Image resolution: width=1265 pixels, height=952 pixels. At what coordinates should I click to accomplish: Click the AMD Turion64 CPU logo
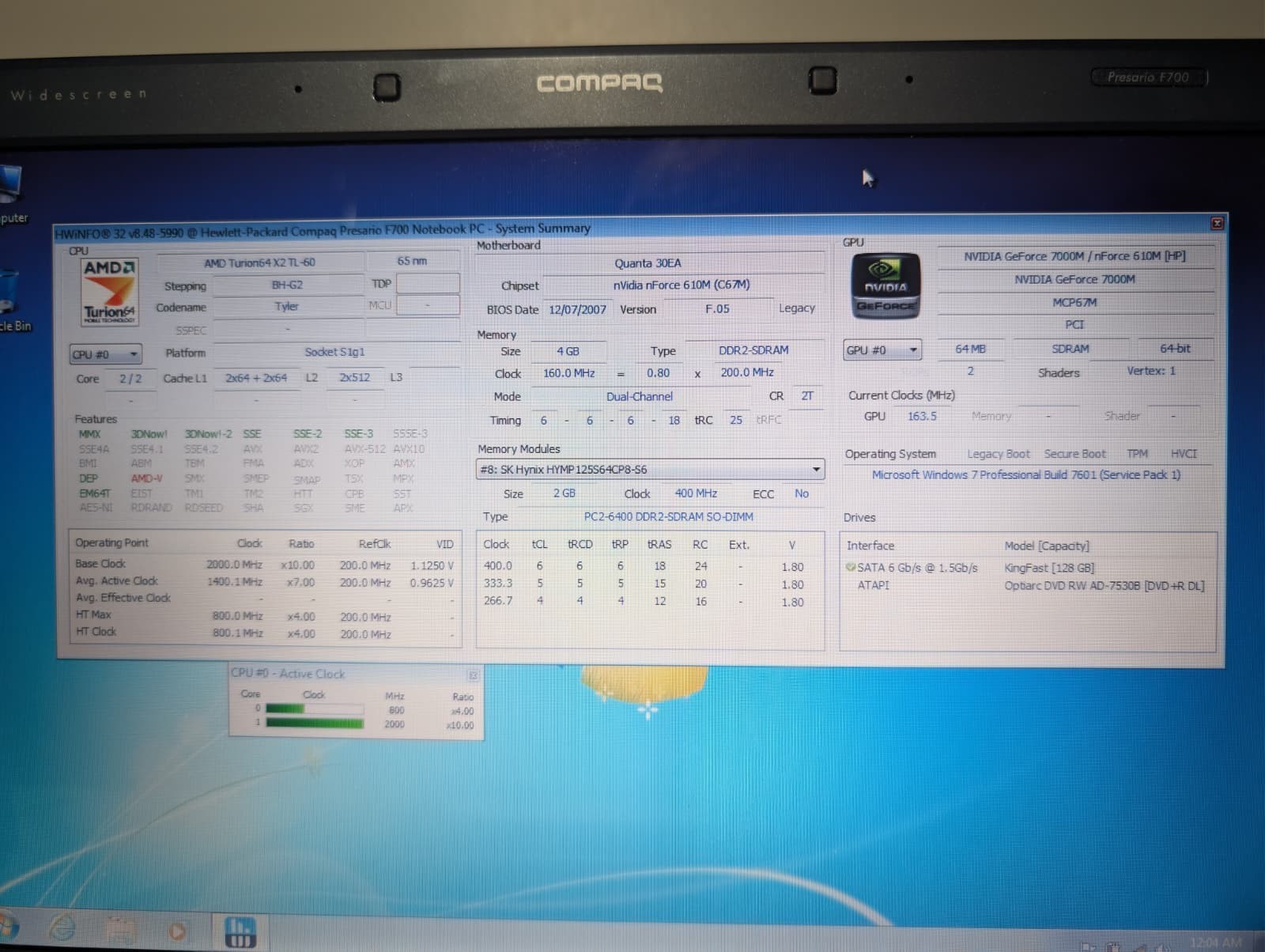click(x=110, y=292)
